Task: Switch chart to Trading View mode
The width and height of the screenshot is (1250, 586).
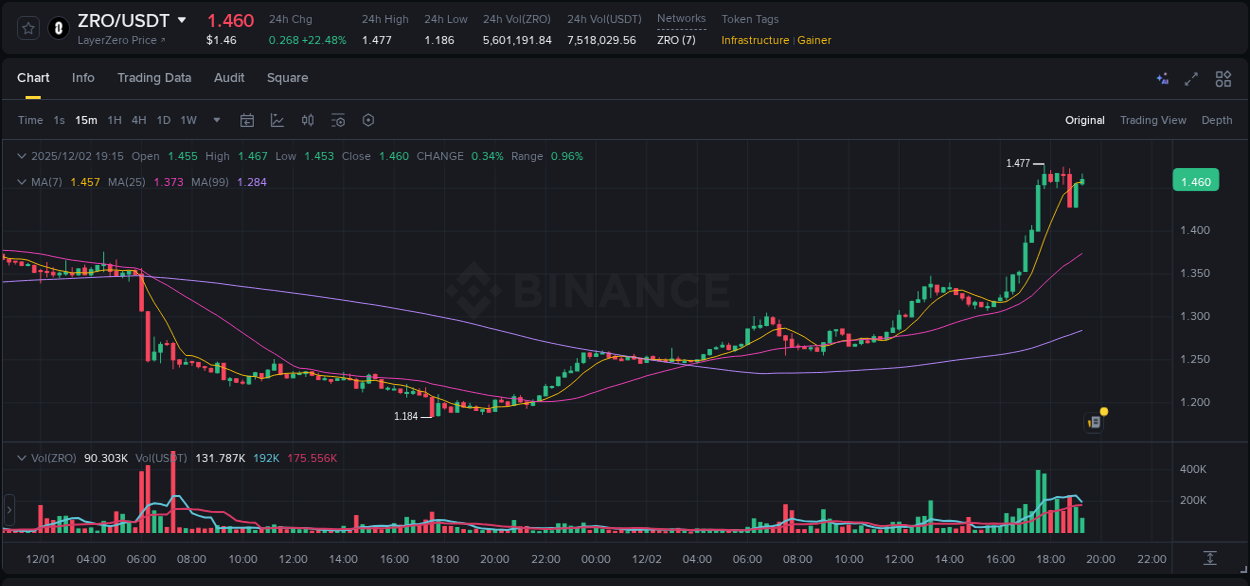Action: coord(1152,120)
